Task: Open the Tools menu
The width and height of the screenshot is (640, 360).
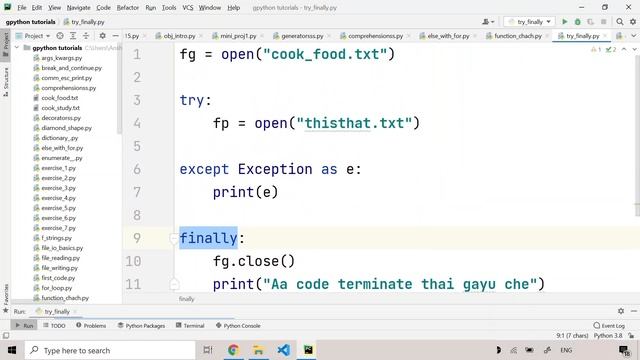Action: click(169, 7)
